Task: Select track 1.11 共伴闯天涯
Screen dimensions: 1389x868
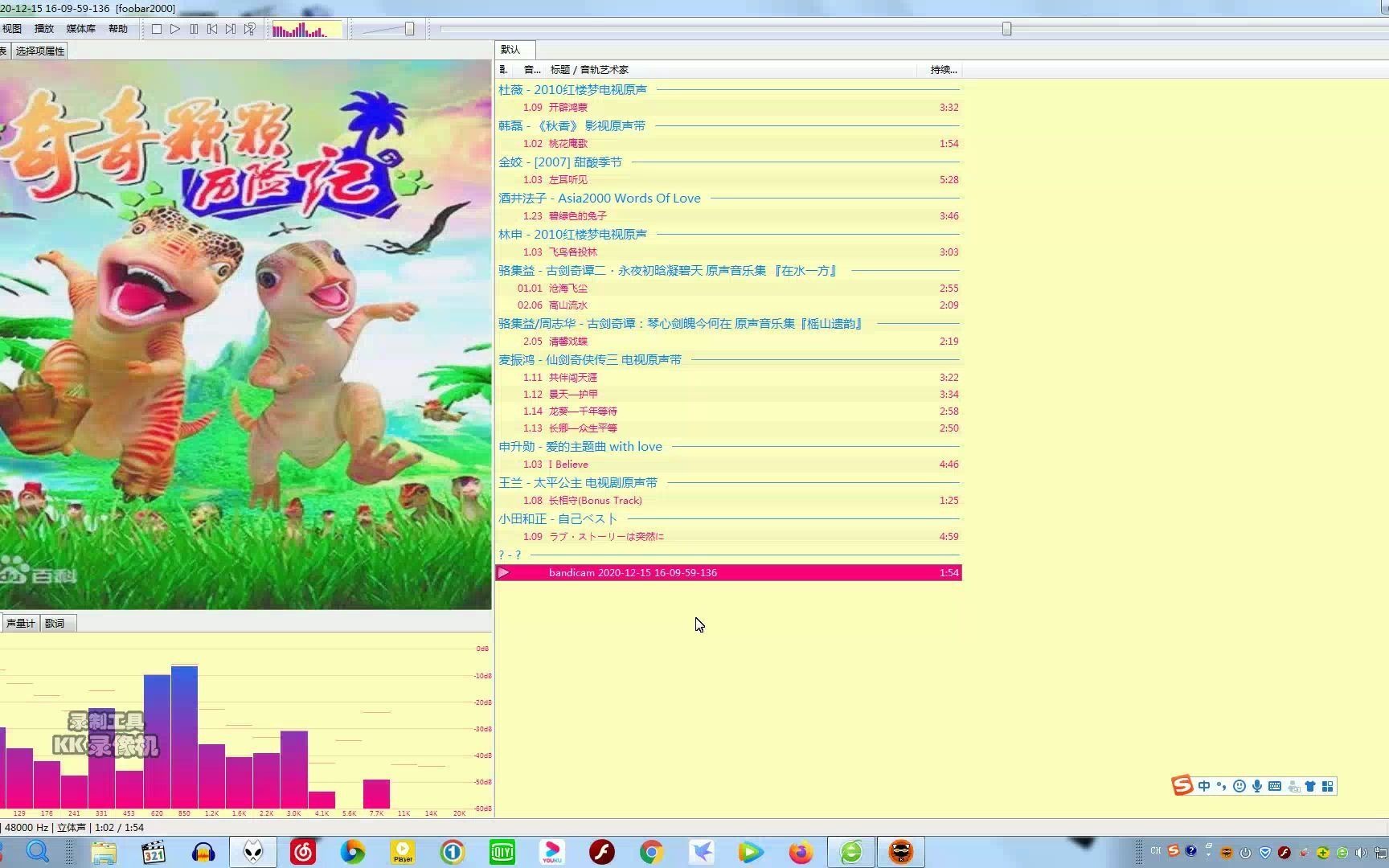Action: tap(728, 378)
